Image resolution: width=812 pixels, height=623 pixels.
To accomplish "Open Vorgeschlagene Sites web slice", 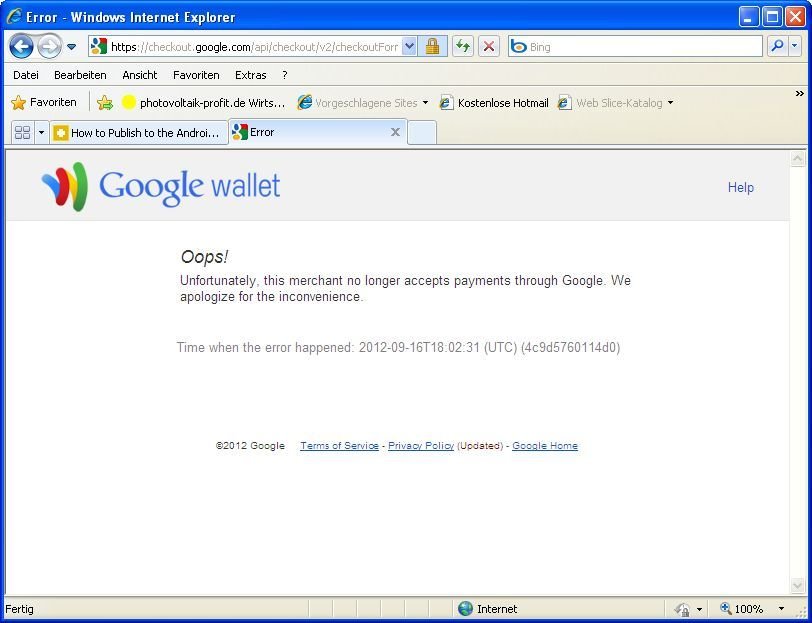I will click(362, 103).
